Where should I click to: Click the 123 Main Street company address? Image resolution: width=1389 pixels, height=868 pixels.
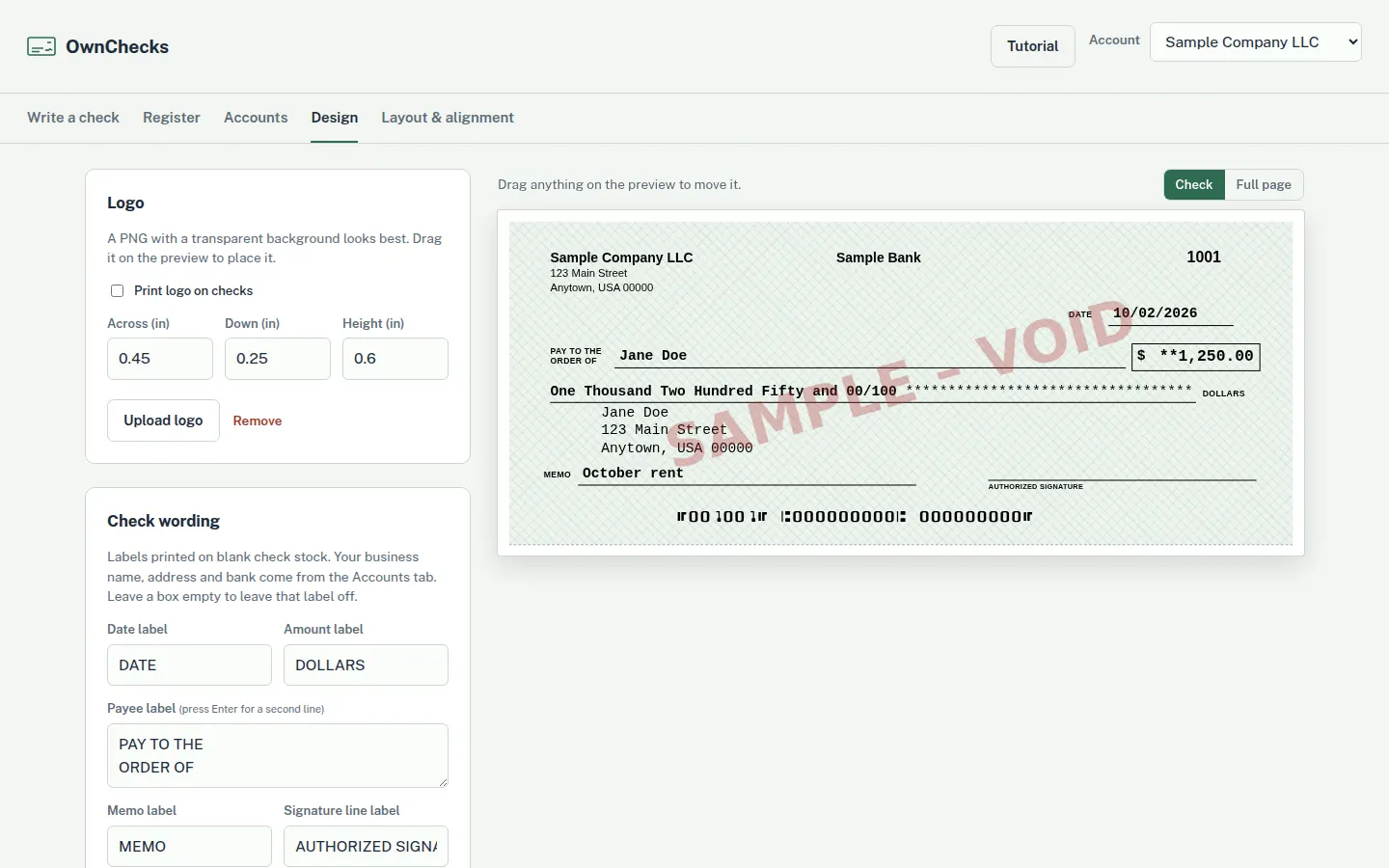click(588, 274)
